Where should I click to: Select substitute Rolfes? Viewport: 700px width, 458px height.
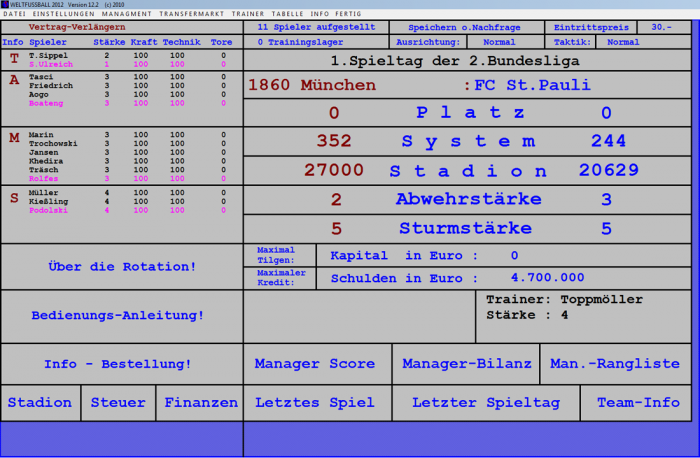click(43, 179)
